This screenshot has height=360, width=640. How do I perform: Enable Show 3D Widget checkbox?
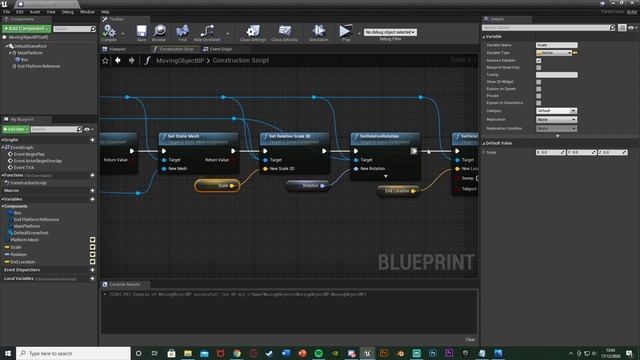pos(538,82)
